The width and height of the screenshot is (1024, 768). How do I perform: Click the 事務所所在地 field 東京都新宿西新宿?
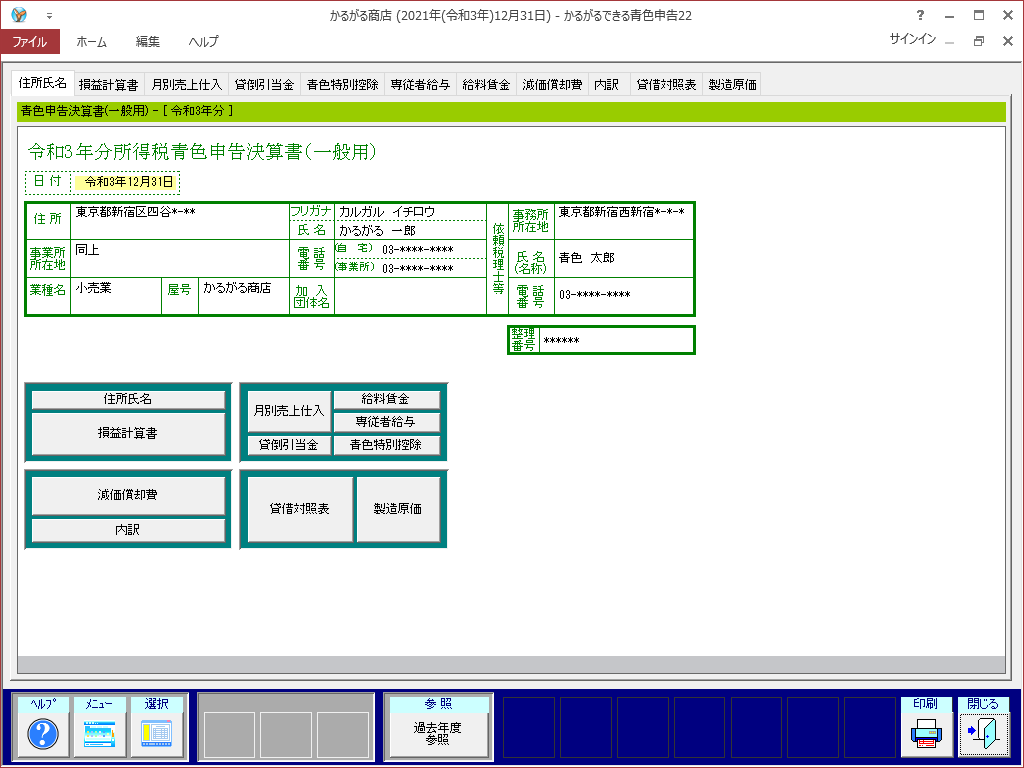tap(624, 221)
